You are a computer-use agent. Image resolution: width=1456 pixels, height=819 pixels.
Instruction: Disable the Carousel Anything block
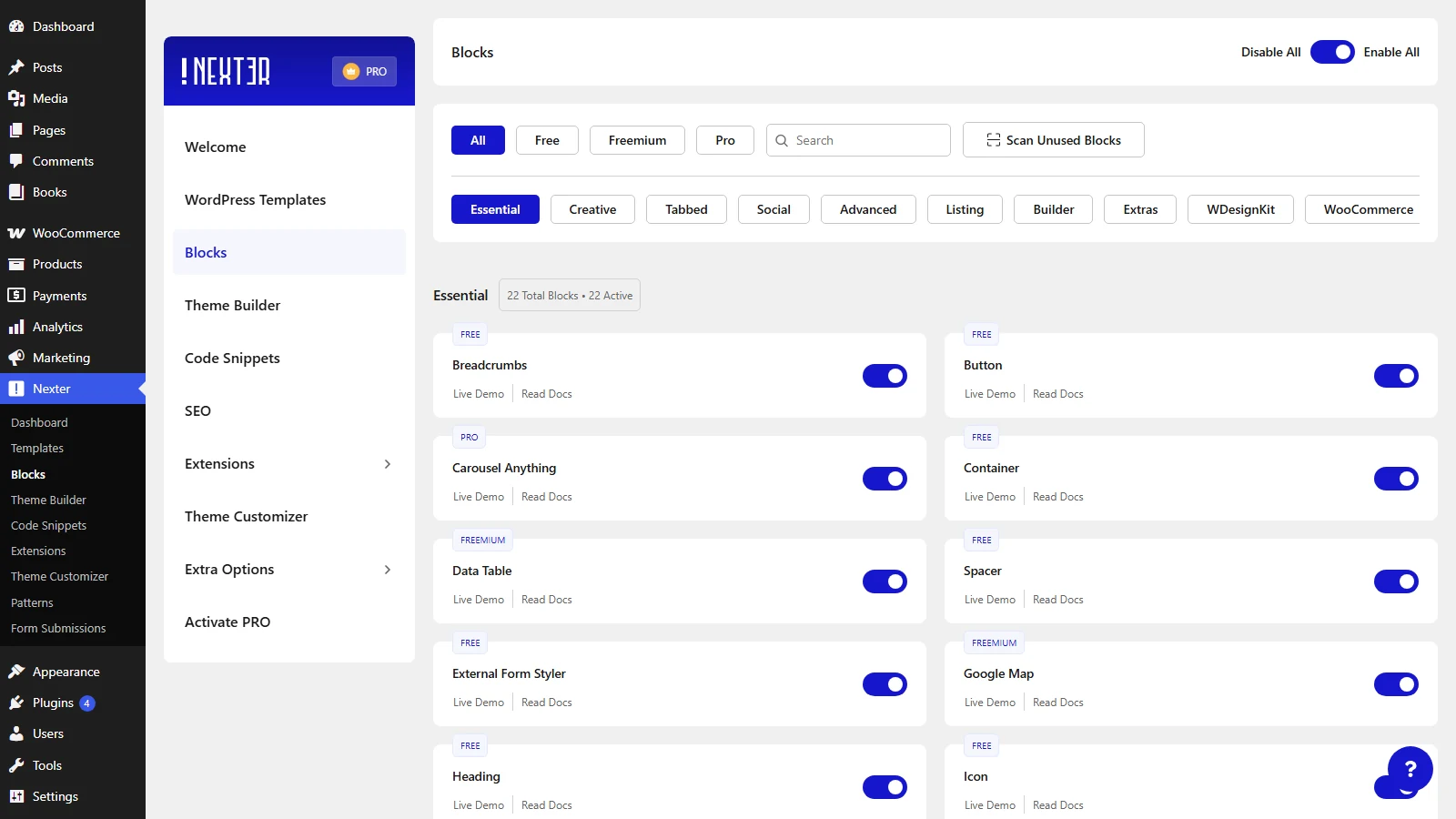(885, 479)
